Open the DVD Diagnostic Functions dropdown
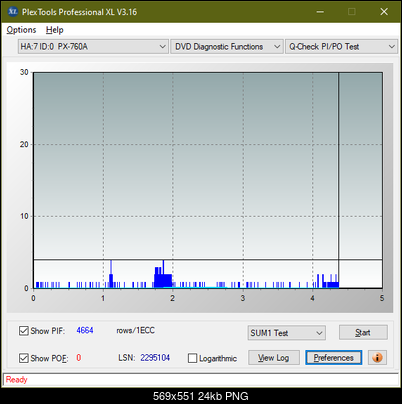 [x=227, y=47]
